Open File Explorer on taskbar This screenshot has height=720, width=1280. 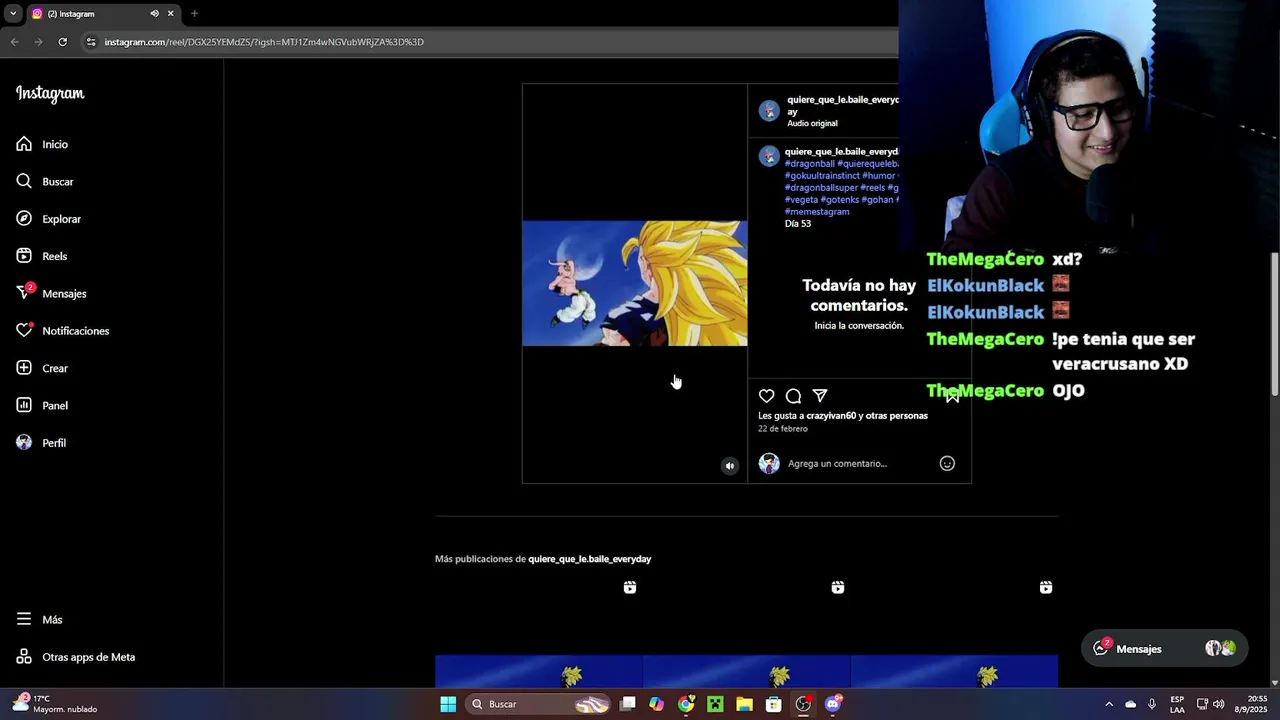(x=744, y=704)
